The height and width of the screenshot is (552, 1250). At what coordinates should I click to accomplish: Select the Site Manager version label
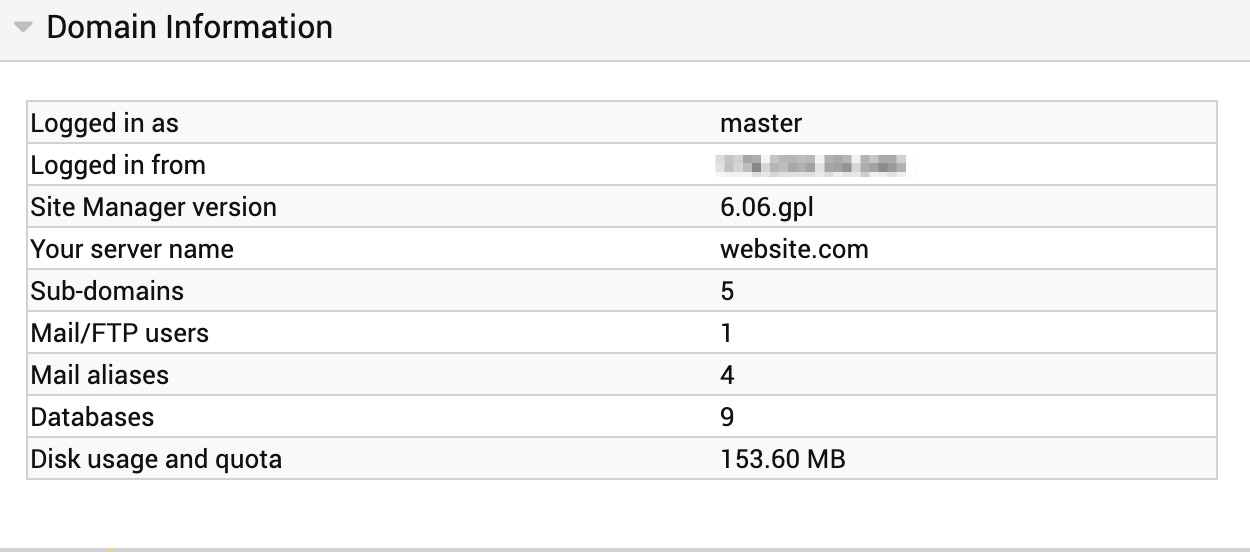(x=154, y=207)
